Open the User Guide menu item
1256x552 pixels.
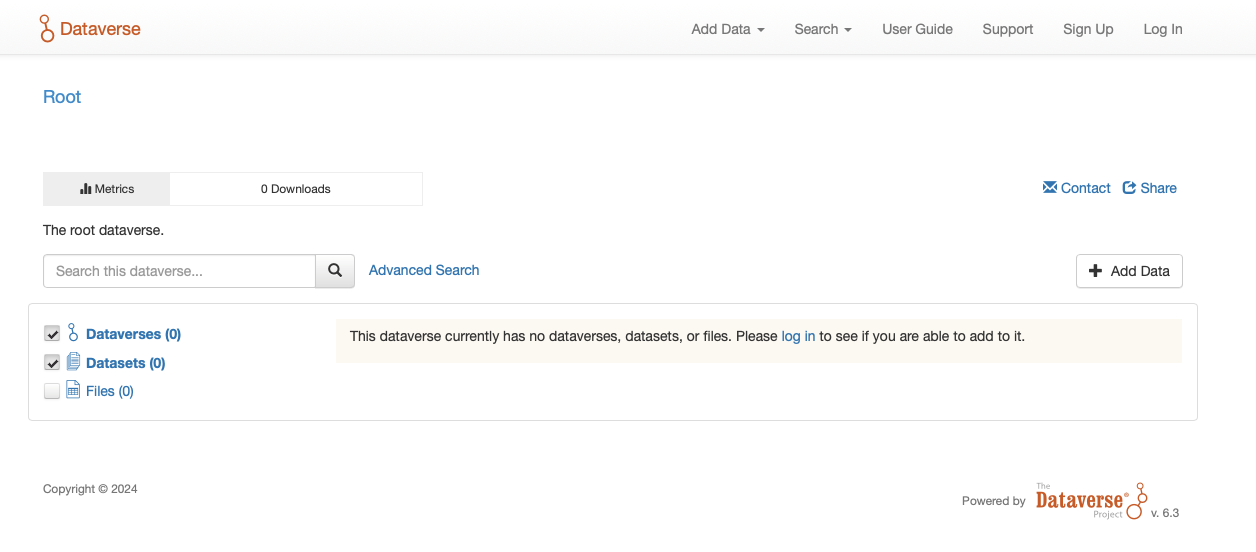coord(917,29)
